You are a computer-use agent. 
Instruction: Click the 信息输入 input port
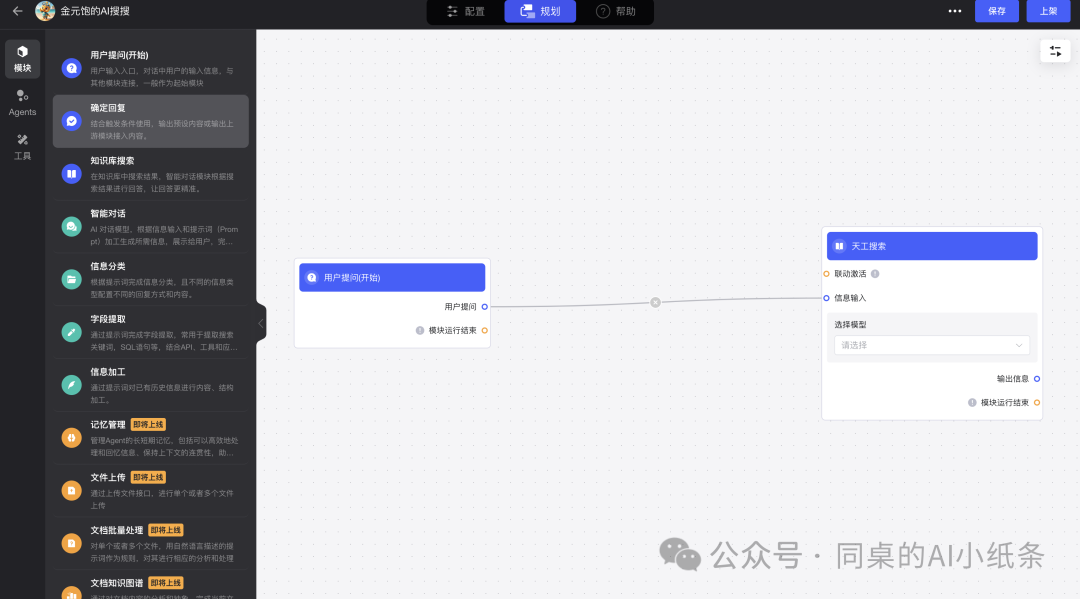point(827,298)
